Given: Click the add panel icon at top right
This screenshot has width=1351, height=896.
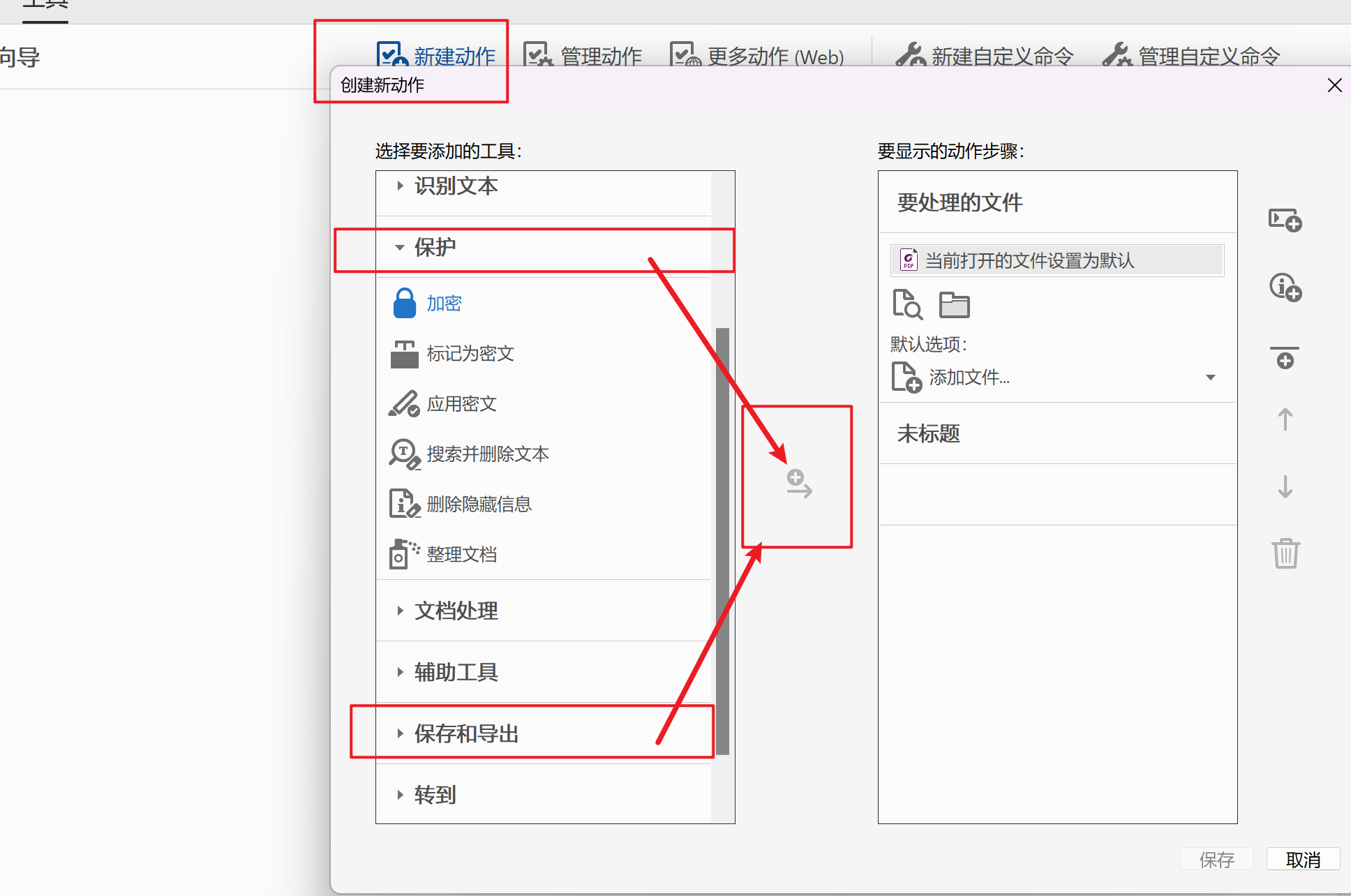Looking at the screenshot, I should pyautogui.click(x=1285, y=221).
